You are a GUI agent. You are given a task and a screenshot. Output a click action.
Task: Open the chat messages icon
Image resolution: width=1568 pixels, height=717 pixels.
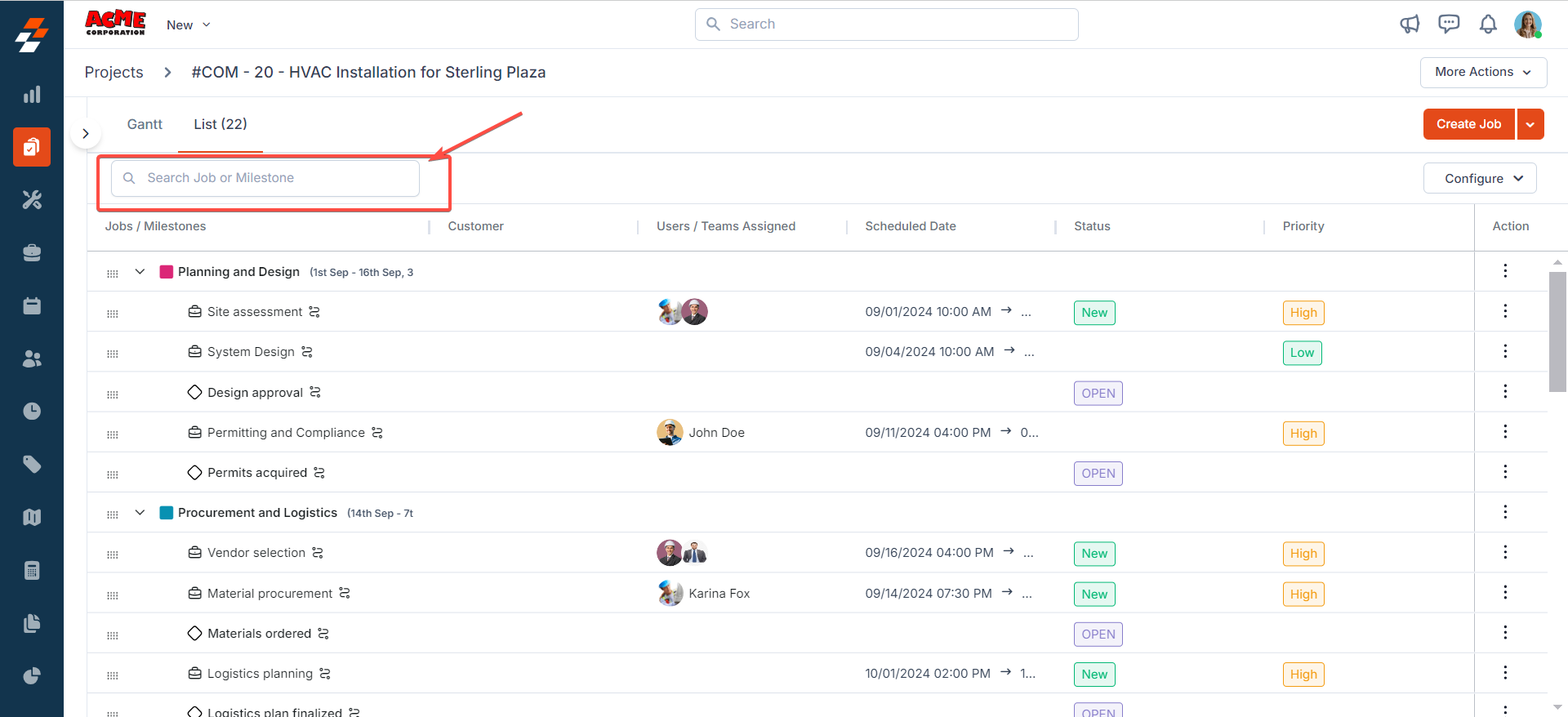click(1449, 24)
